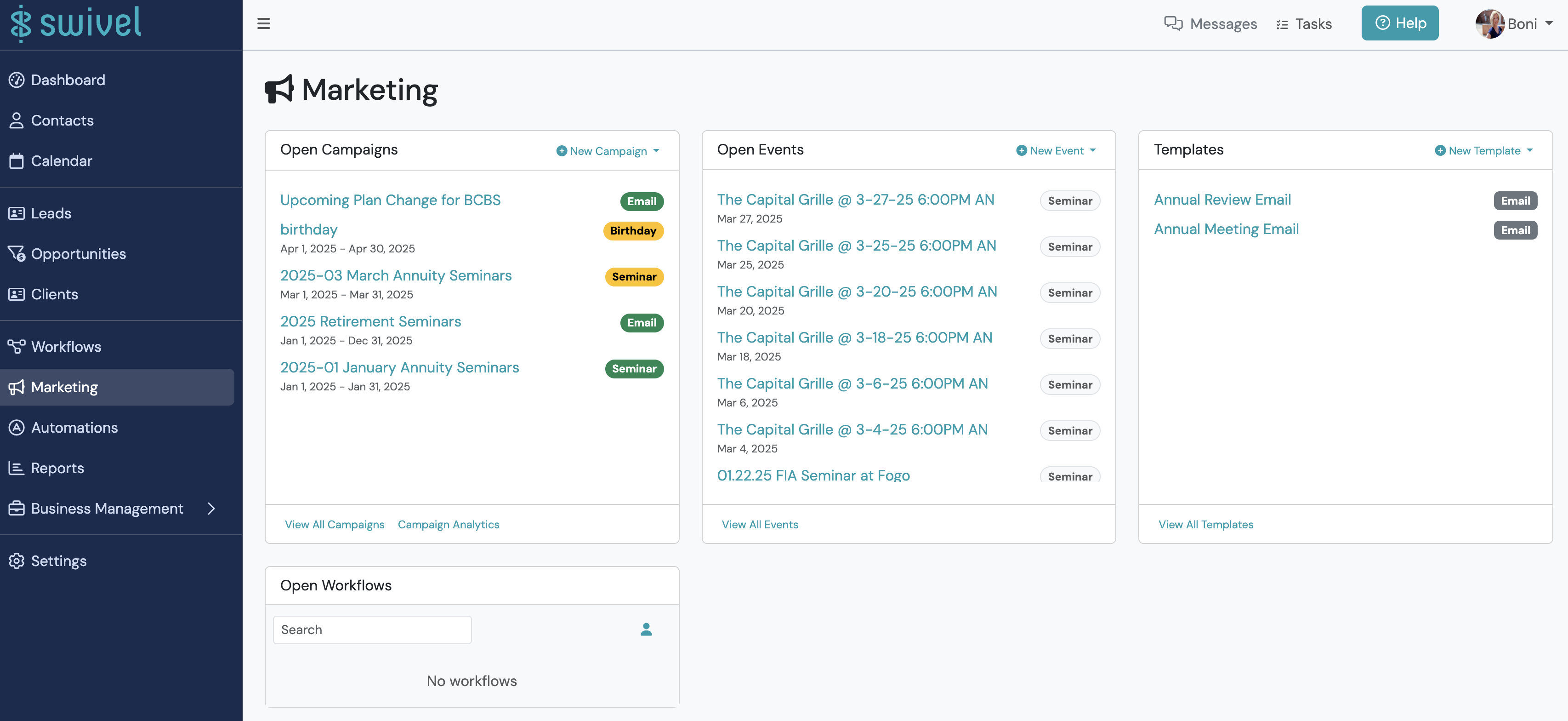This screenshot has height=721, width=1568.
Task: Open Annual Meeting Email template
Action: [1226, 229]
